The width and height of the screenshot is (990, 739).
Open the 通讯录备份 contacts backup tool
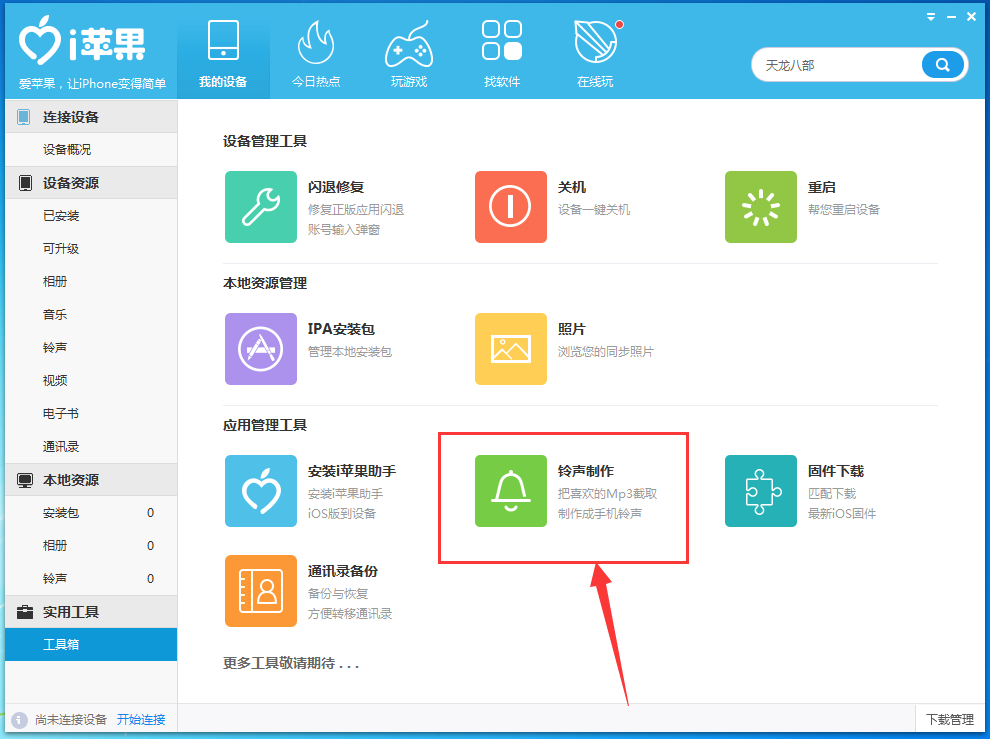(261, 591)
